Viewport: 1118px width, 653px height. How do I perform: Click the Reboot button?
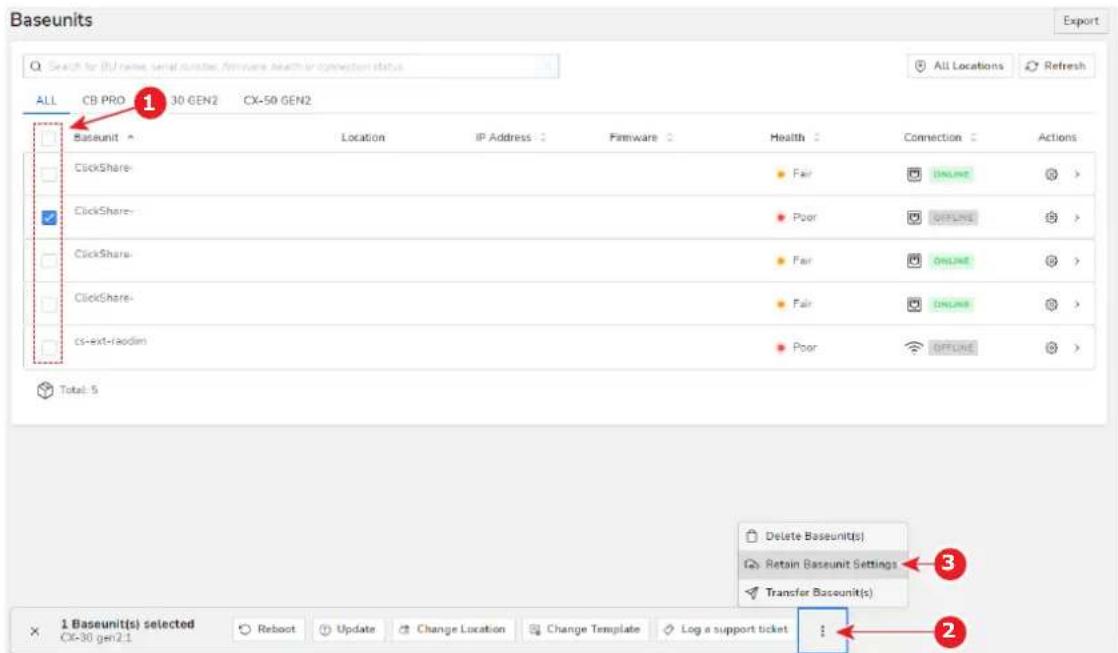267,629
